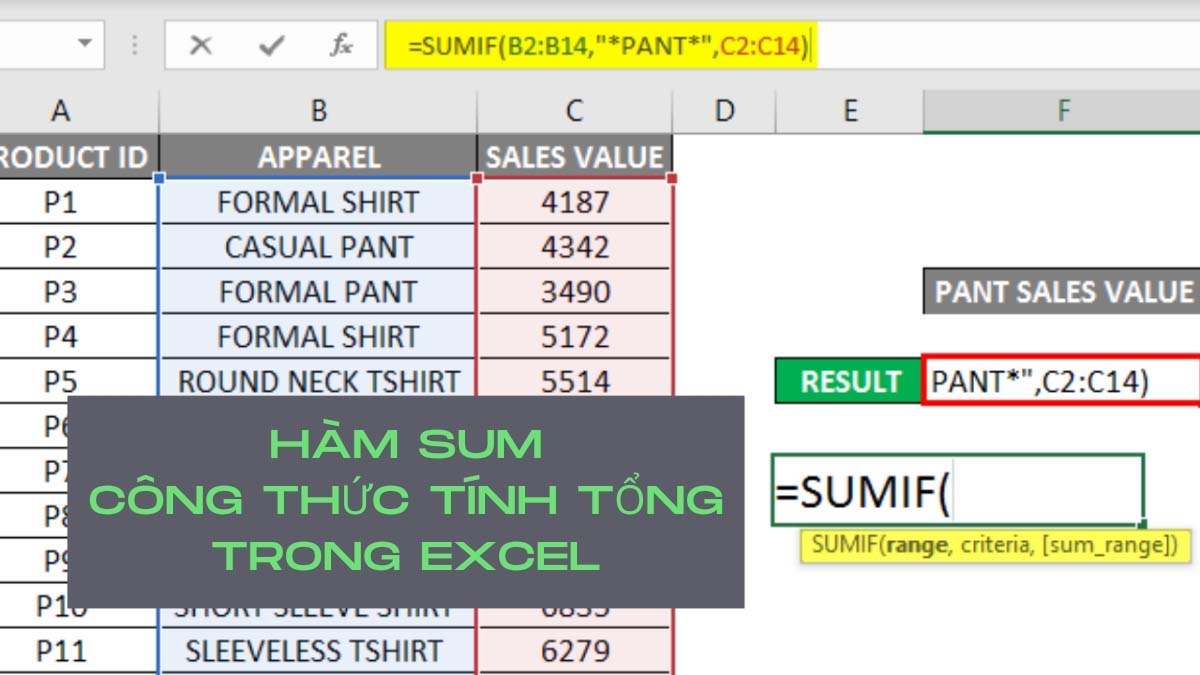
Task: Click the PANT SALES VALUE header cell
Action: [1062, 292]
